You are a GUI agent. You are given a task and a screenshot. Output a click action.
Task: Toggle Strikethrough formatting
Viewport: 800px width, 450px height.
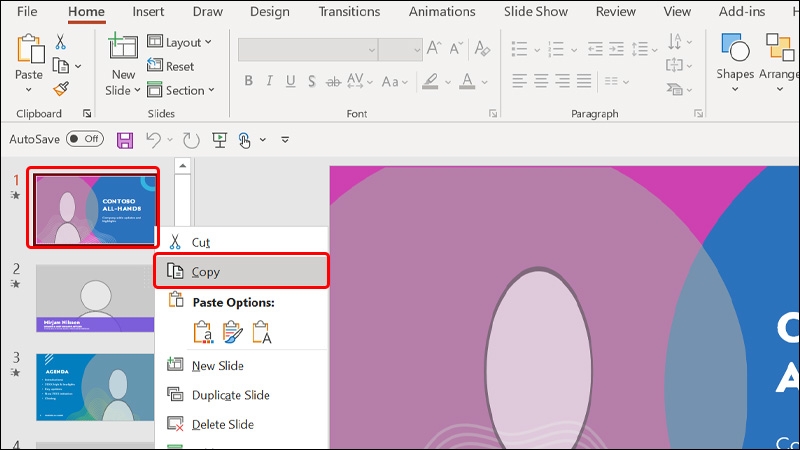coord(333,81)
